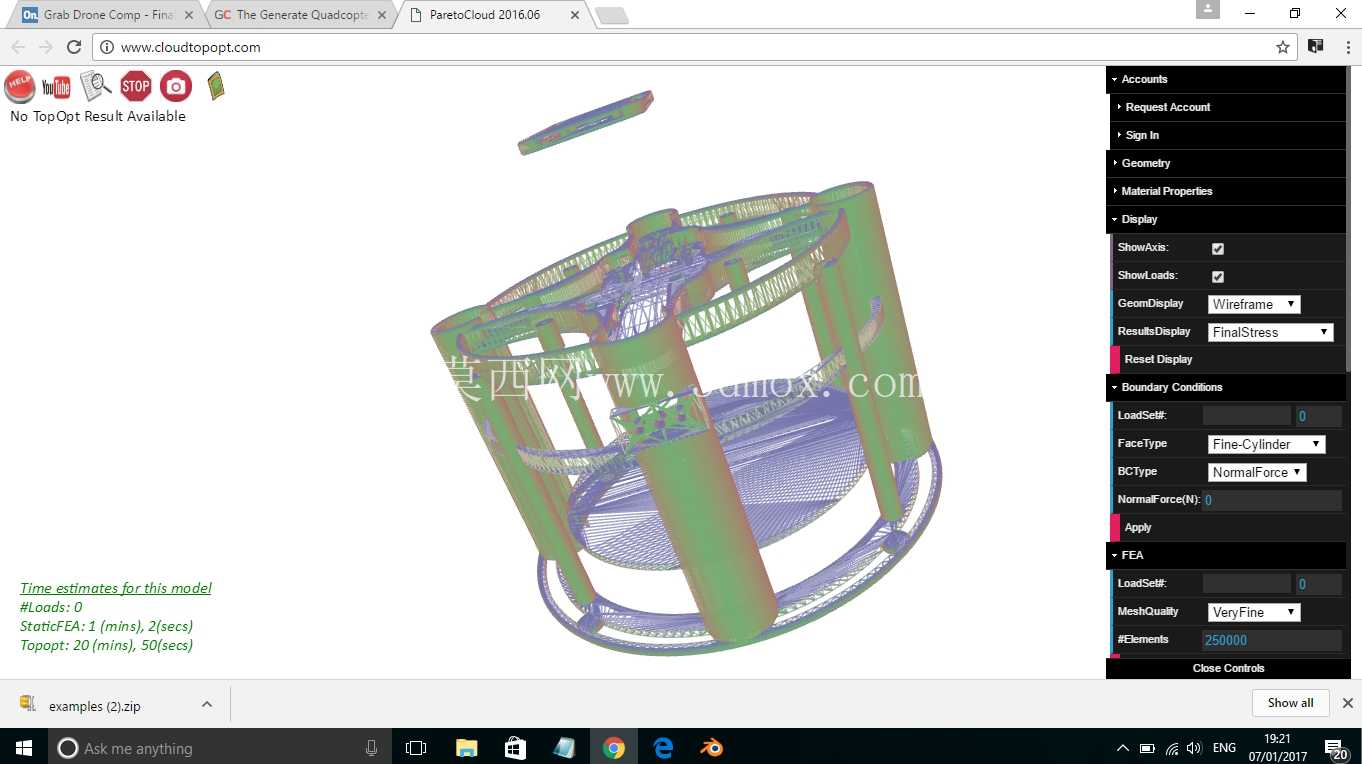Toggle the ShowLoads checkbox
The width and height of the screenshot is (1362, 764).
click(x=1218, y=277)
